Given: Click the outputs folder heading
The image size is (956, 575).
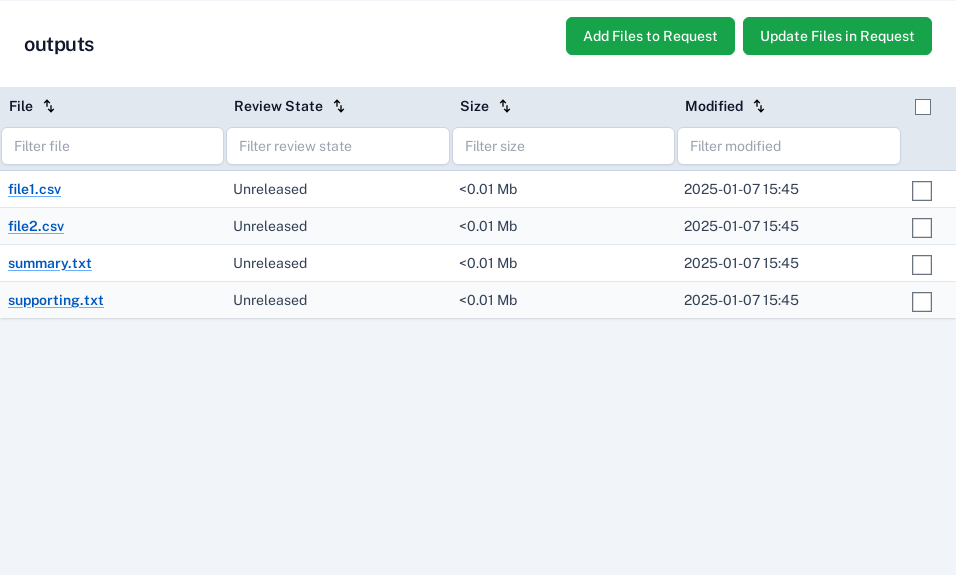Looking at the screenshot, I should click(x=59, y=45).
